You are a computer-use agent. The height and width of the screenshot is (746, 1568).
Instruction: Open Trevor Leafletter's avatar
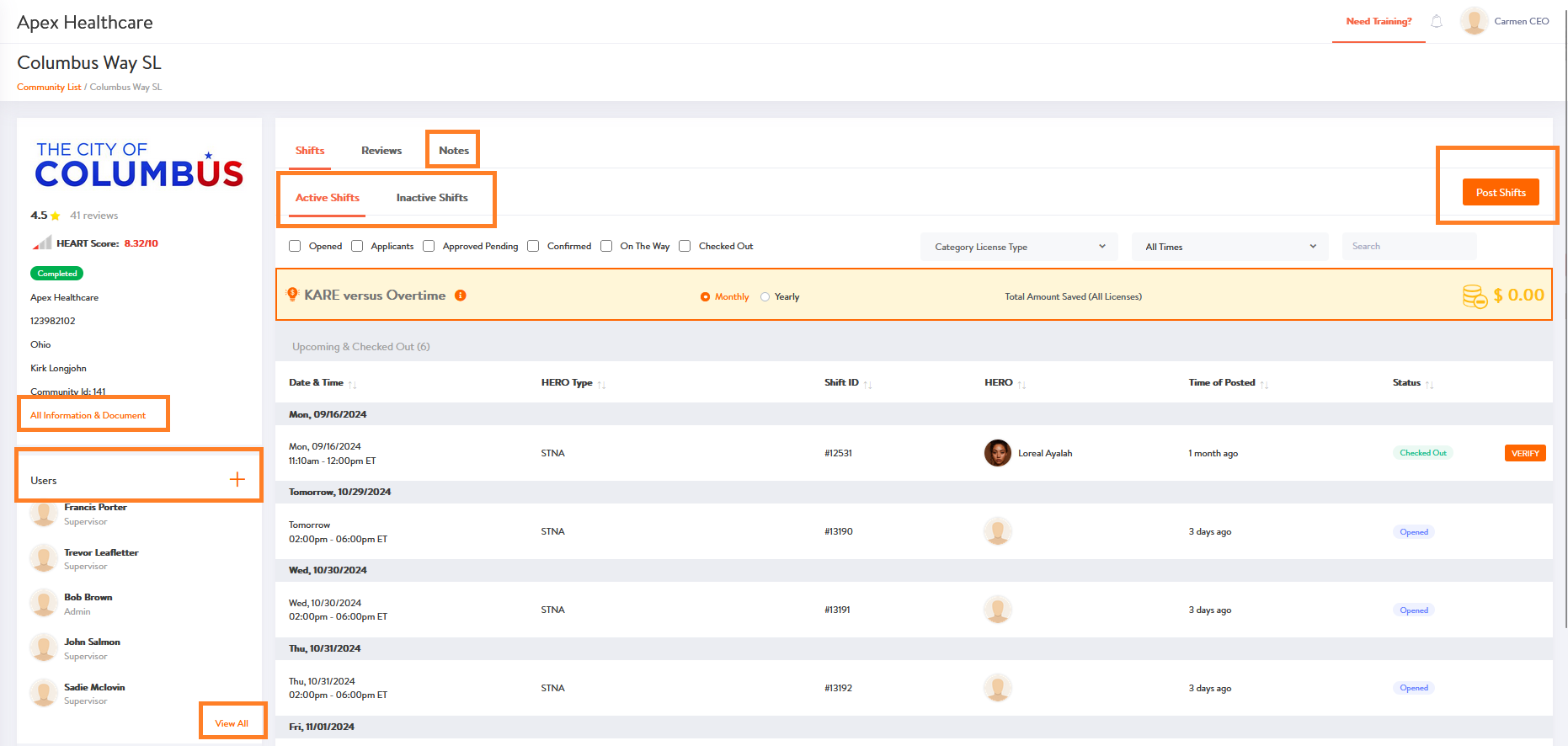point(44,559)
